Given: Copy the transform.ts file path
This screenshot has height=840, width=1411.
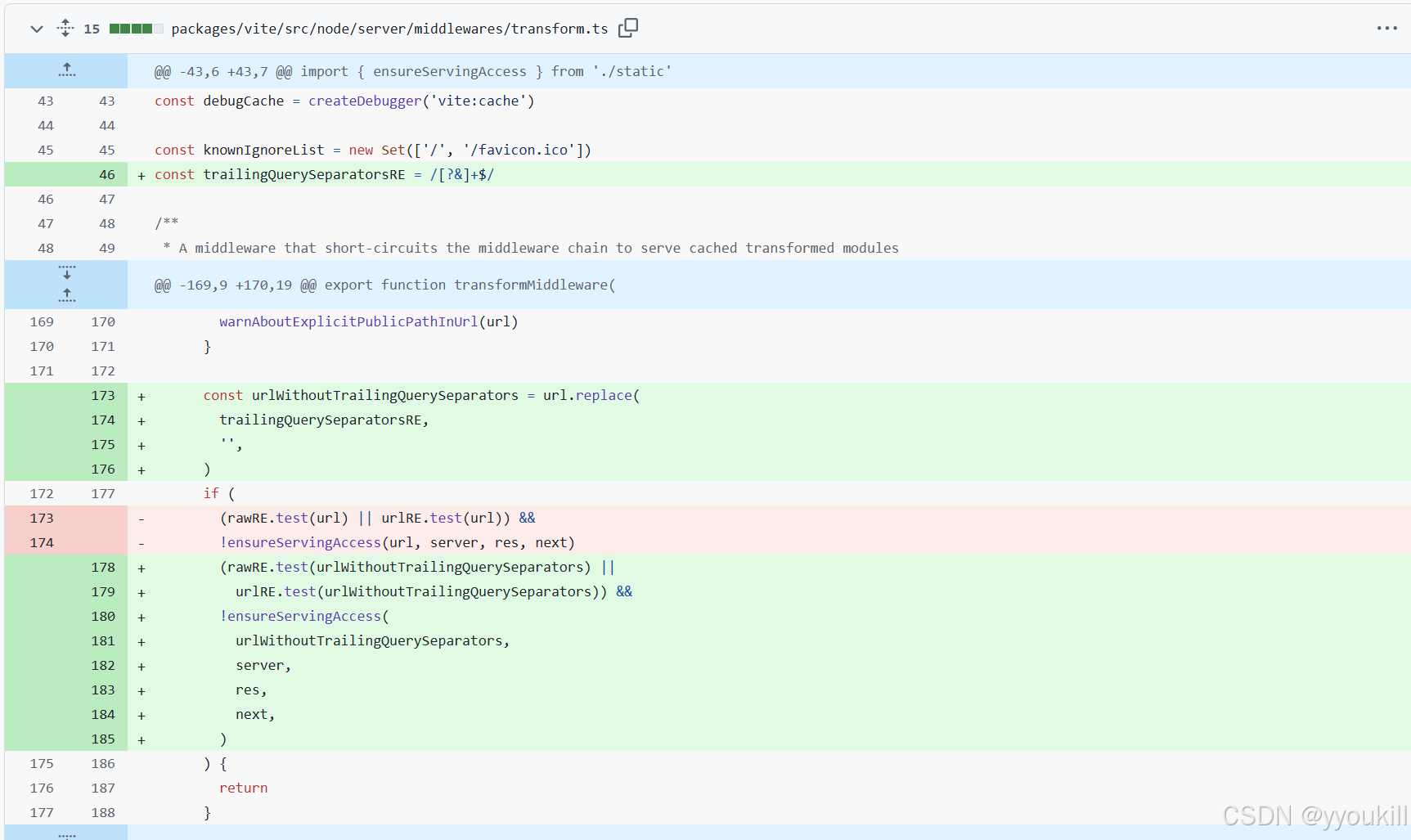Looking at the screenshot, I should [x=628, y=28].
